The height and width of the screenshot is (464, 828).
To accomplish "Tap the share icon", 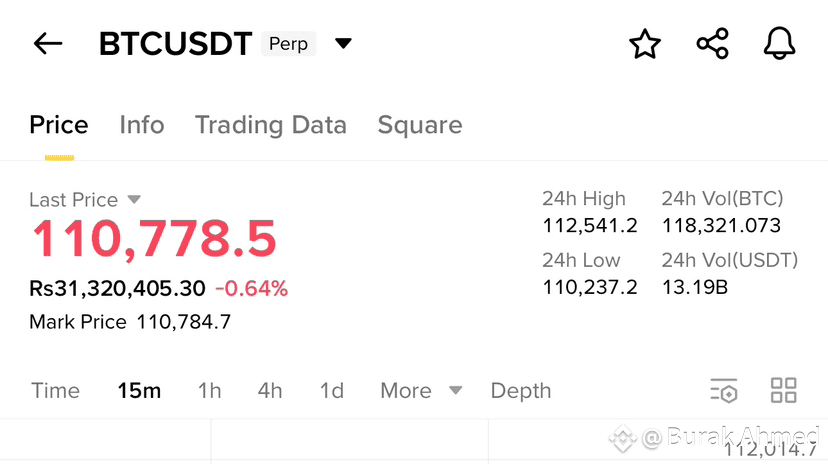I will (712, 44).
